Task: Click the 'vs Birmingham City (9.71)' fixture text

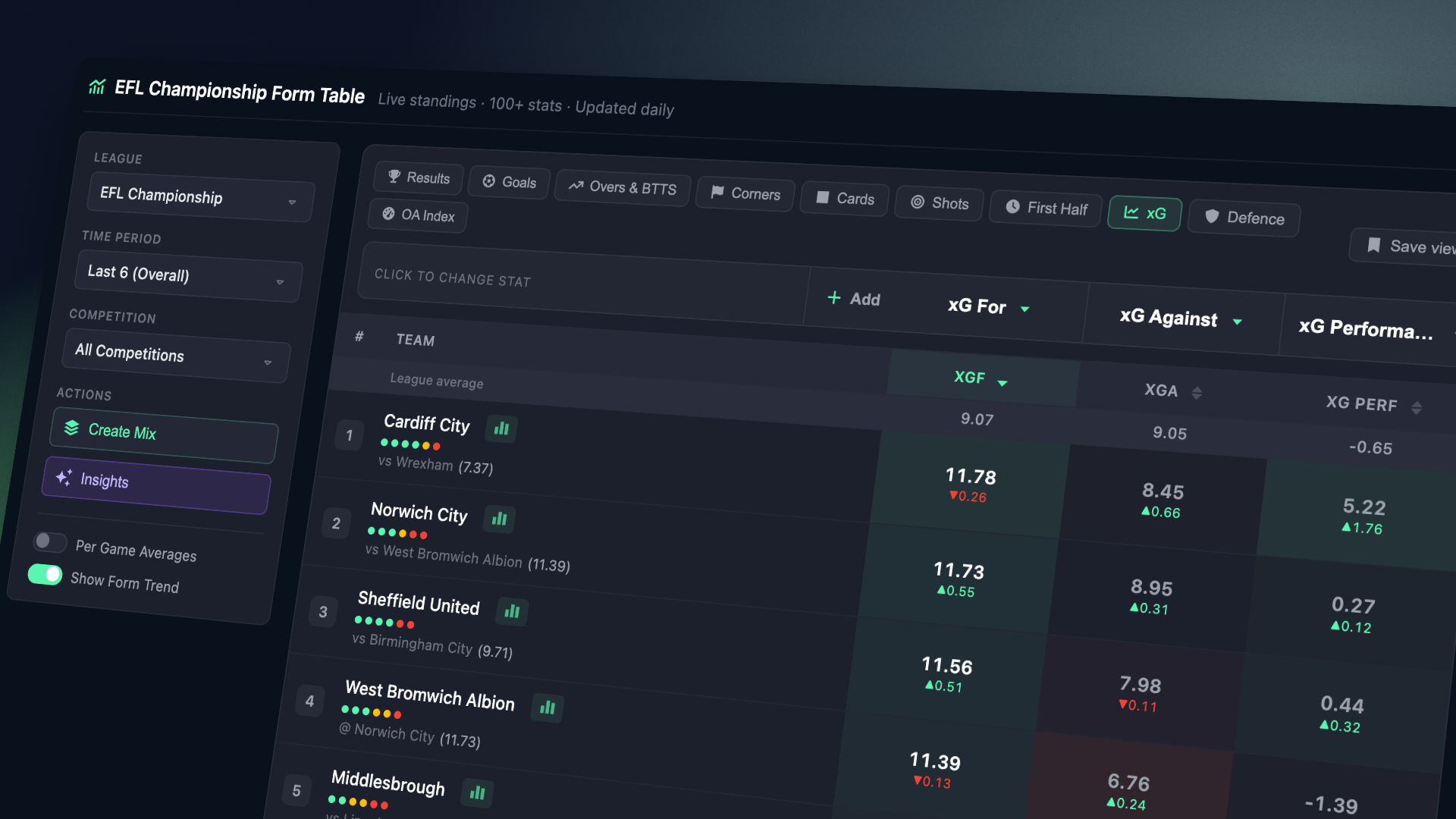Action: [432, 645]
